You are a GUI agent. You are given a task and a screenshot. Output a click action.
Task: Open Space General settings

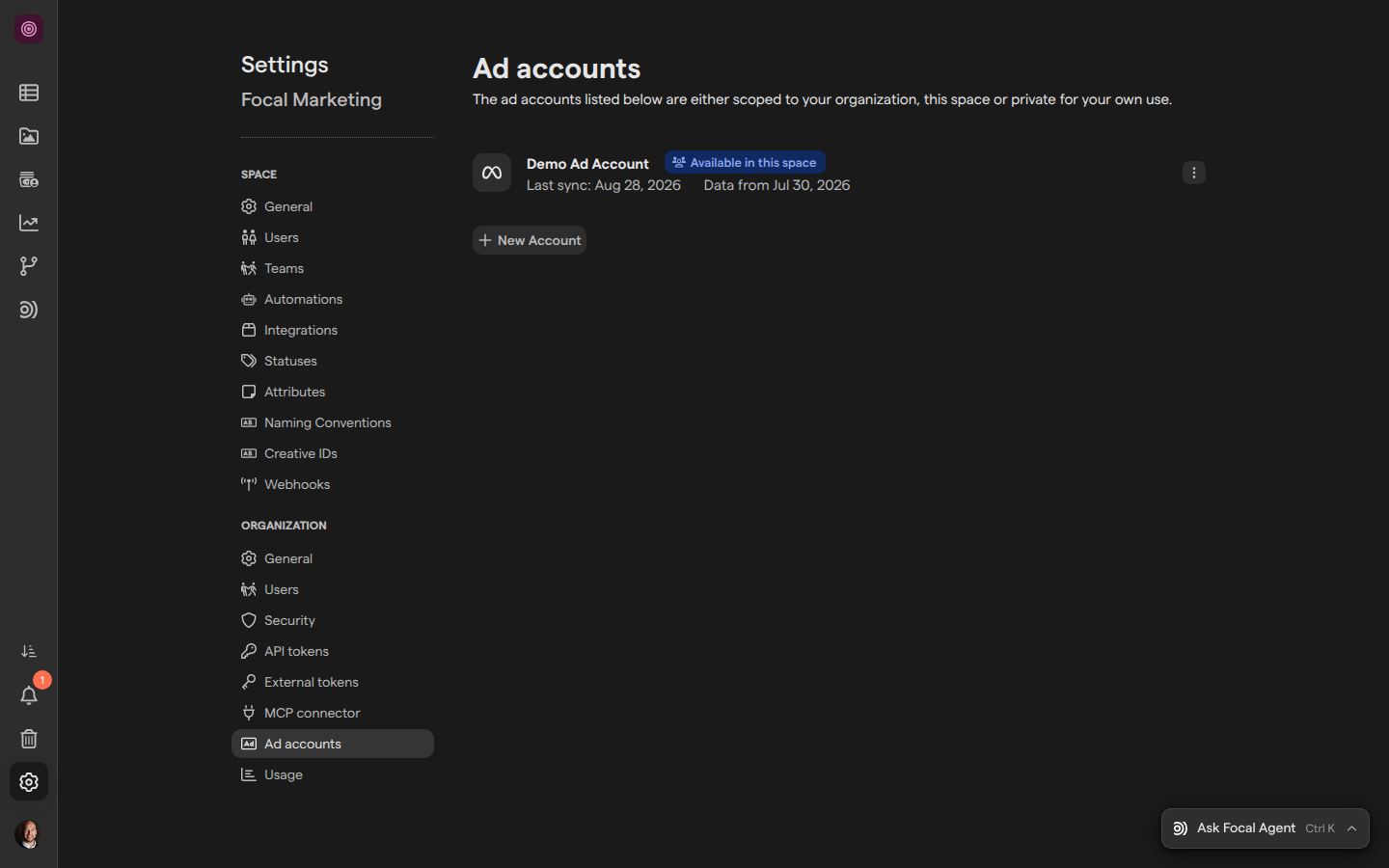point(333,206)
